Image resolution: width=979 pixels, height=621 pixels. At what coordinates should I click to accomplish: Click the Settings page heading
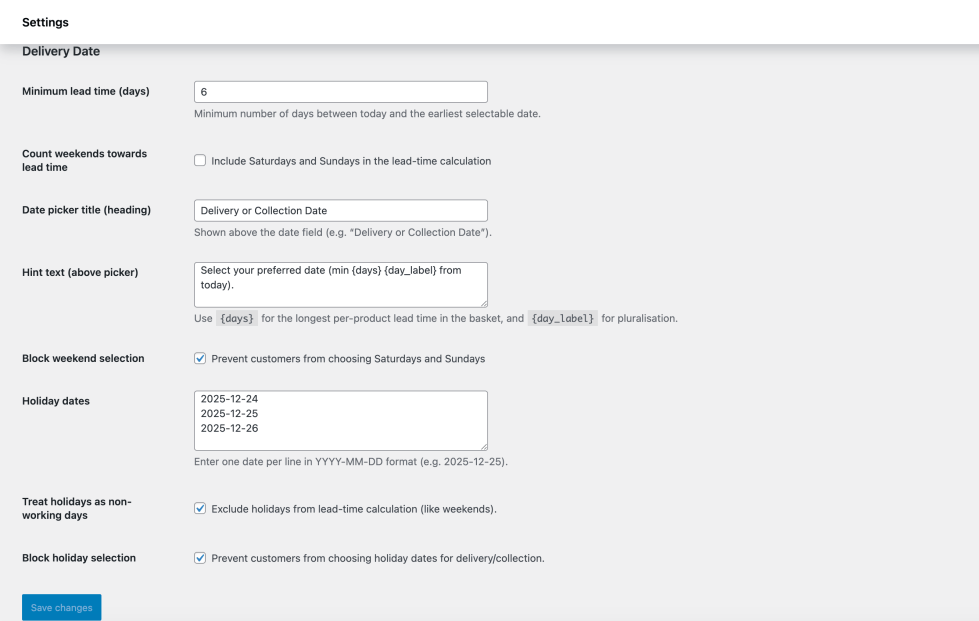(45, 22)
